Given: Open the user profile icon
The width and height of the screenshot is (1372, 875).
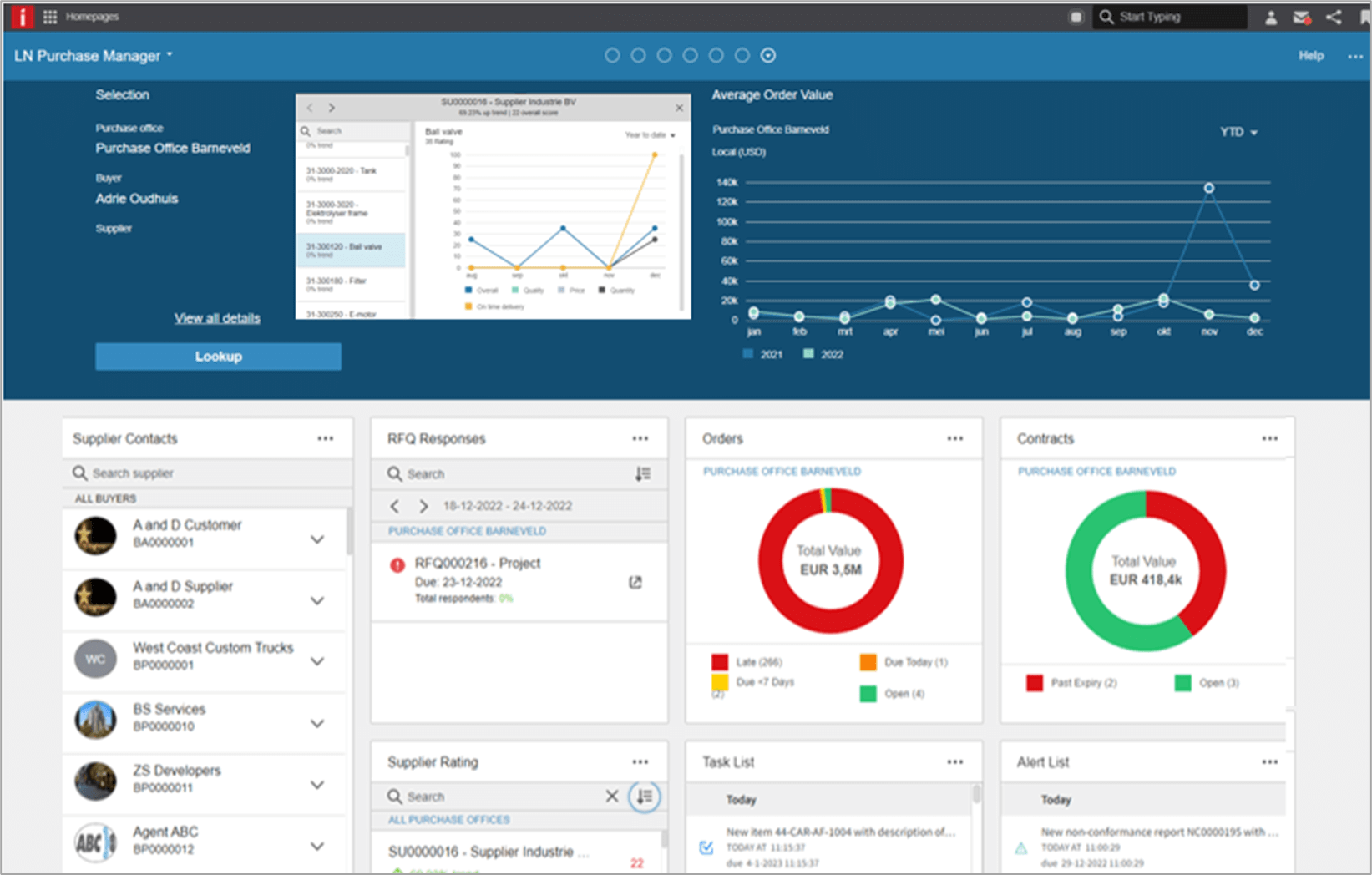Looking at the screenshot, I should (x=1270, y=16).
